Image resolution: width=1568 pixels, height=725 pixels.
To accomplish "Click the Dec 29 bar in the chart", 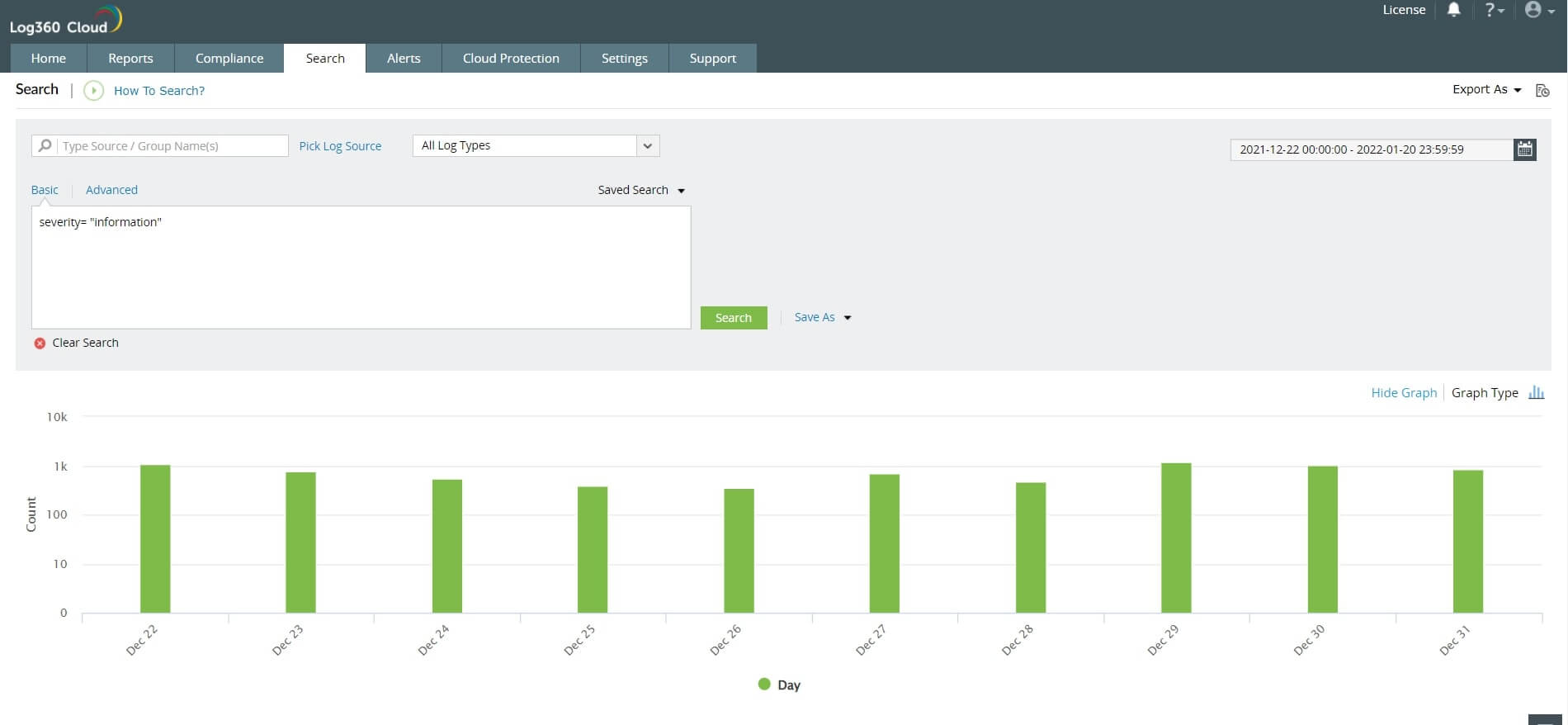I will coord(1177,538).
